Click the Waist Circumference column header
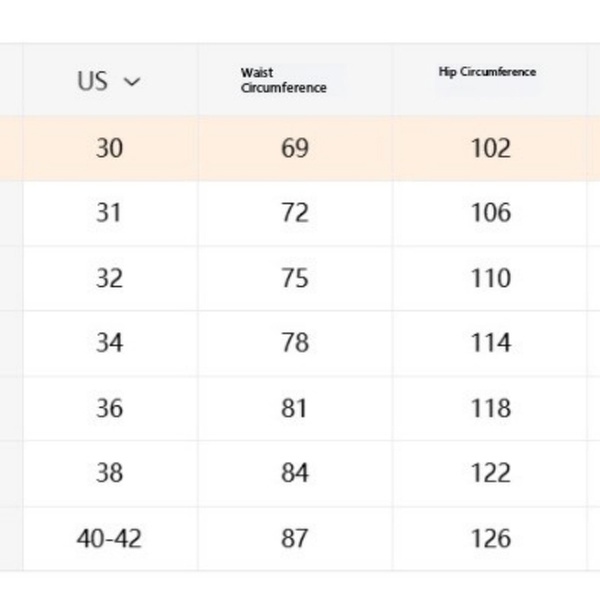 (x=283, y=80)
